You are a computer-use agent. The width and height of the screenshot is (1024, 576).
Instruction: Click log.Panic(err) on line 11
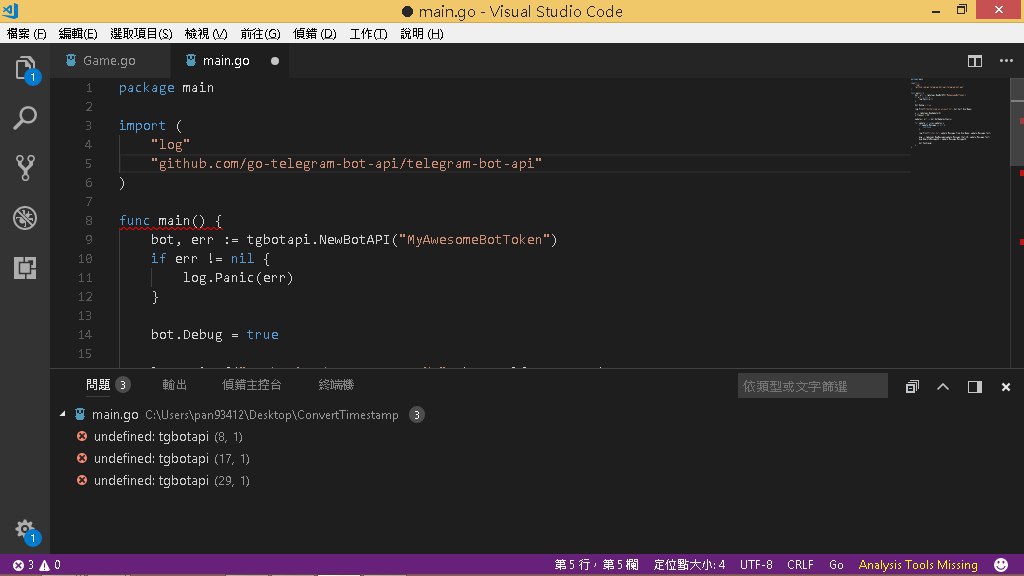[x=238, y=278]
